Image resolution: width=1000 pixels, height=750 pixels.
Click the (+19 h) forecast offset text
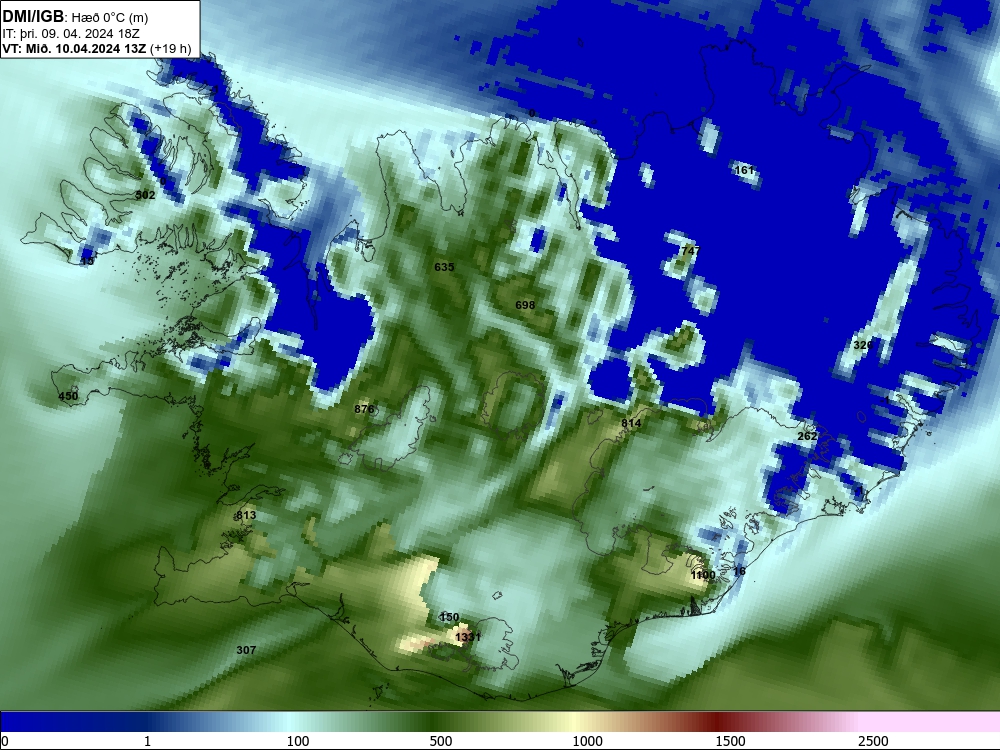point(170,49)
